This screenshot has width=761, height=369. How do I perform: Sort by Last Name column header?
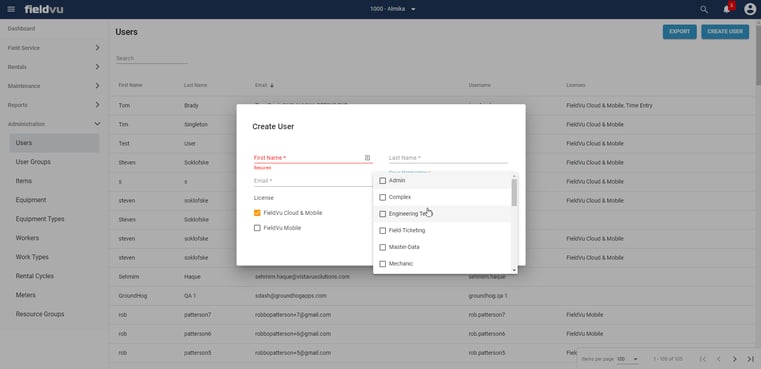pyautogui.click(x=196, y=85)
